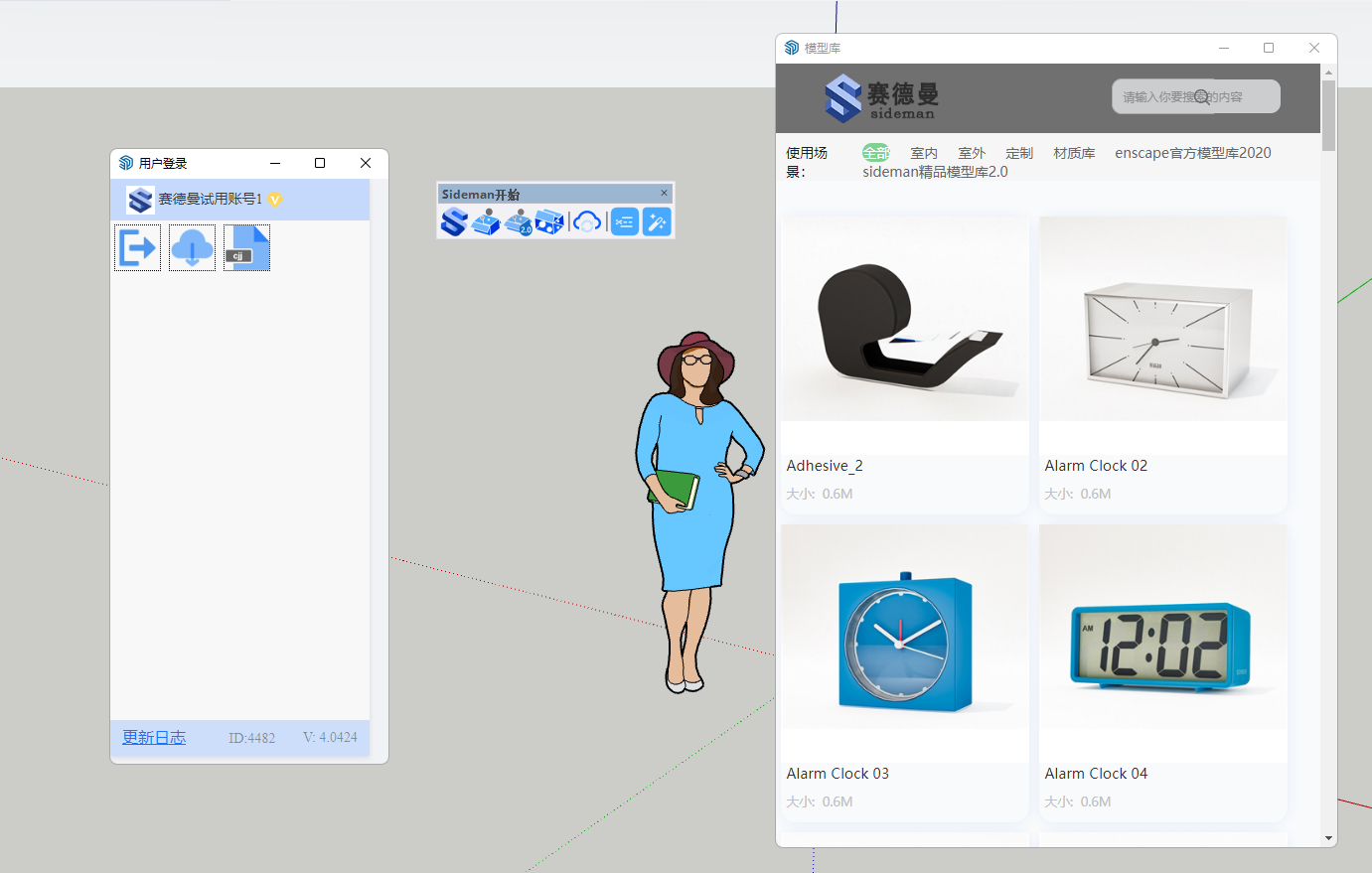Click the cloud download icon

point(192,247)
